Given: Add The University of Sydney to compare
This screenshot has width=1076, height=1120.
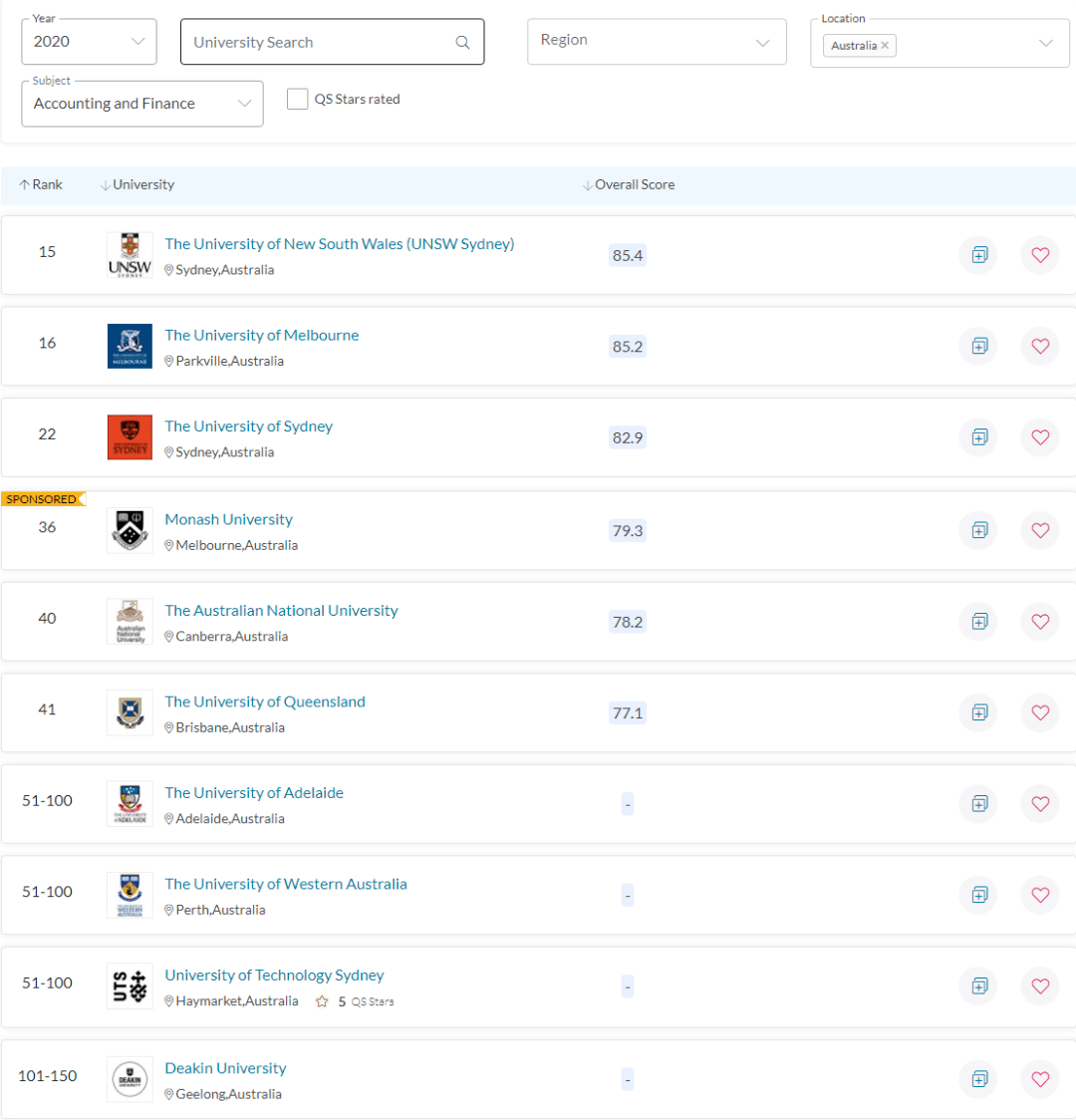Looking at the screenshot, I should (978, 437).
